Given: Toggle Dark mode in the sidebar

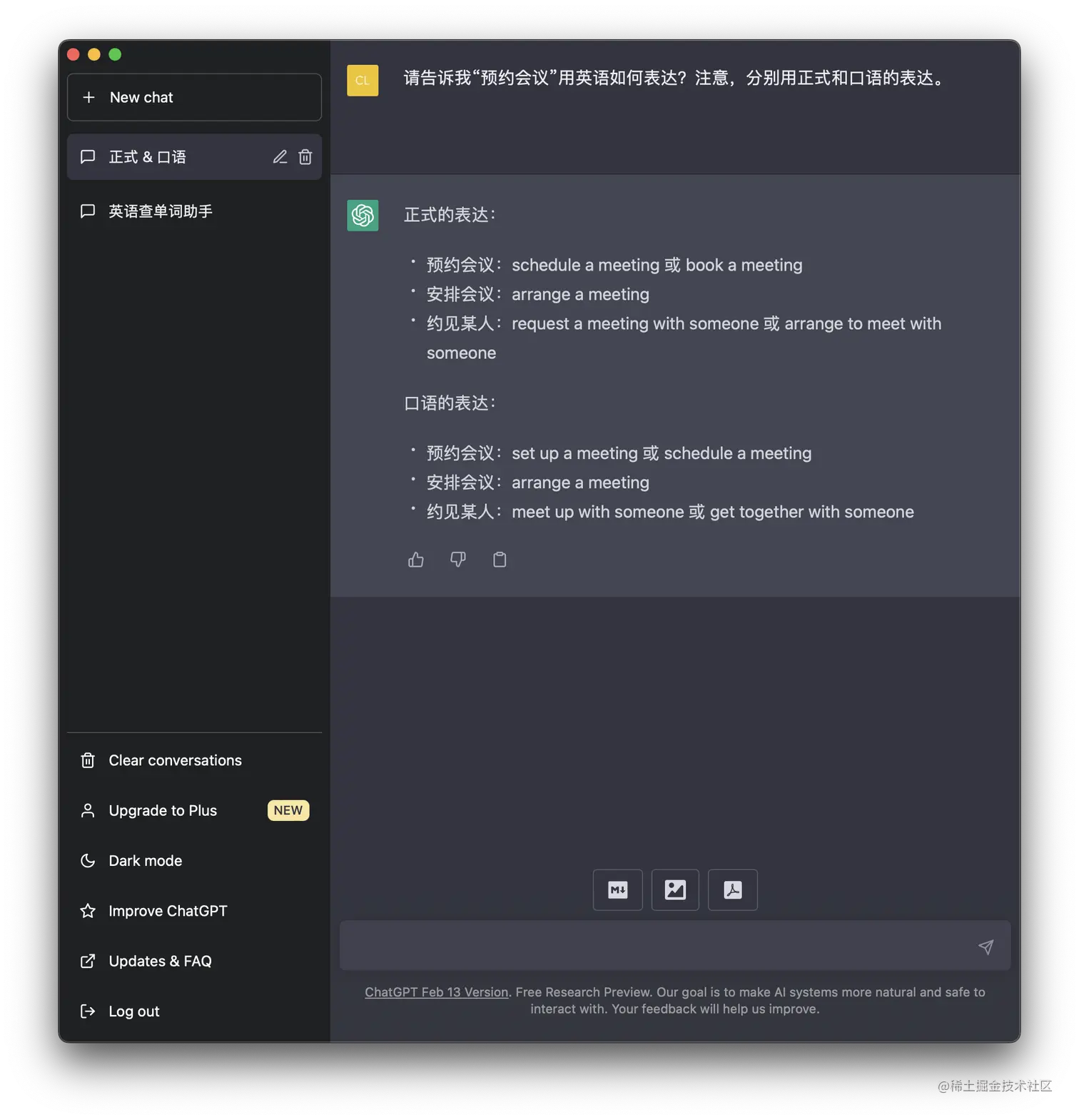Looking at the screenshot, I should (194, 861).
